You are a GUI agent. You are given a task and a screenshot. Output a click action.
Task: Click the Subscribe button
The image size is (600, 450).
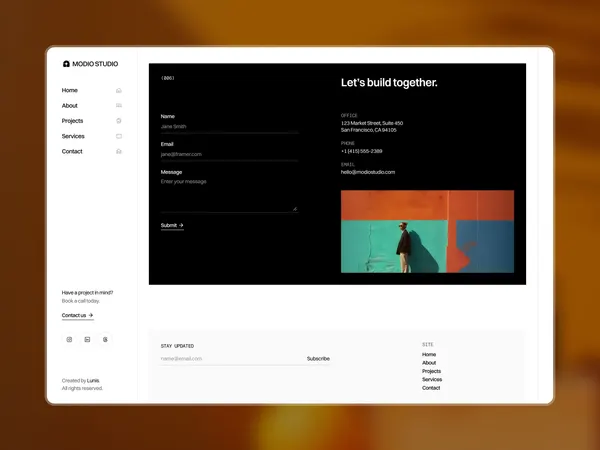(318, 359)
